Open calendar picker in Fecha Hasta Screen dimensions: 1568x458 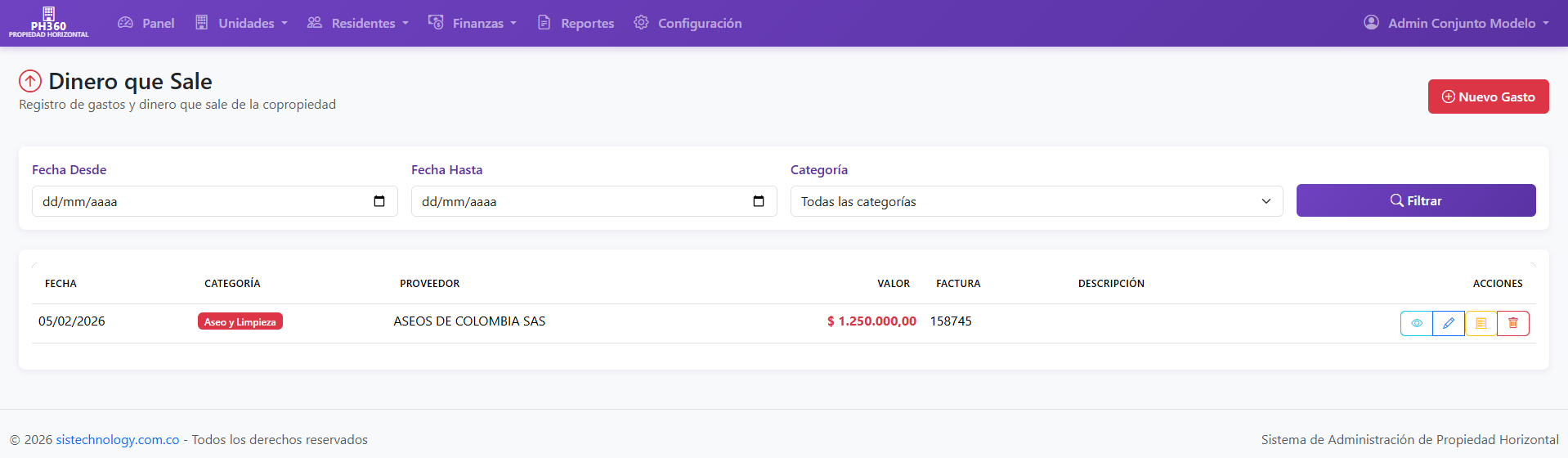tap(759, 201)
